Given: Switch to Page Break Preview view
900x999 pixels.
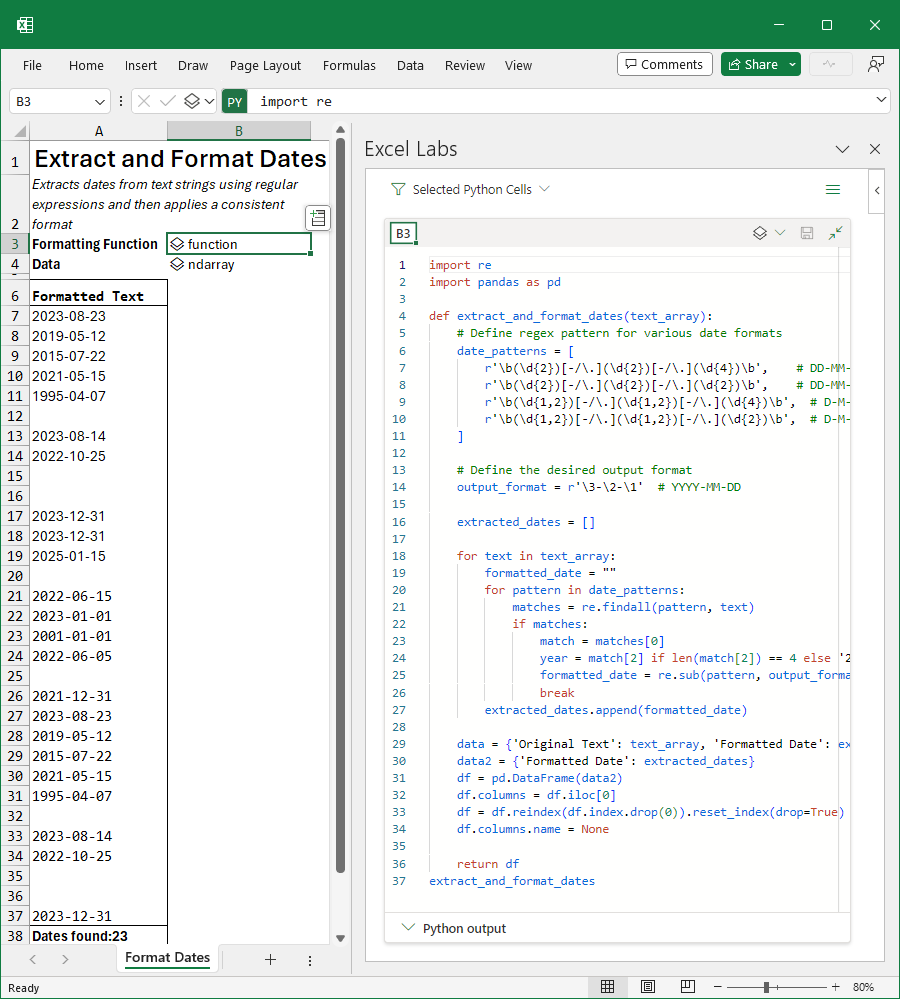Looking at the screenshot, I should coord(687,987).
